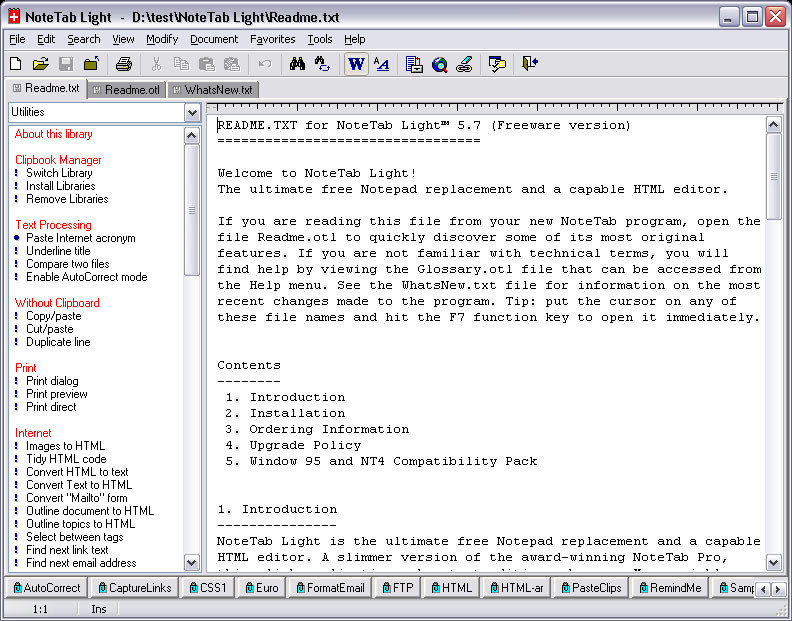Open the CSS1 clipbook tab
The image size is (792, 621).
coord(208,588)
